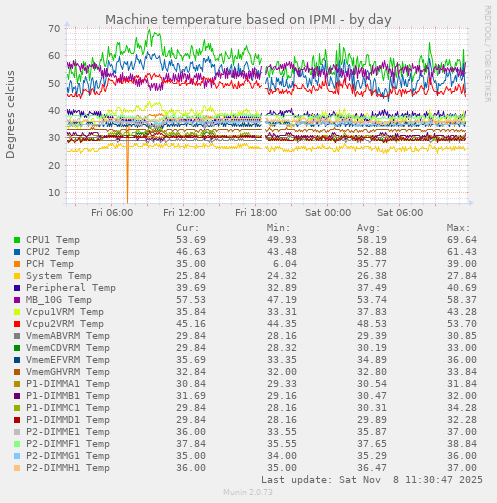Image resolution: width=497 pixels, height=503 pixels.
Task: Click the 'Fri 18:00' time axis label
Action: point(256,213)
